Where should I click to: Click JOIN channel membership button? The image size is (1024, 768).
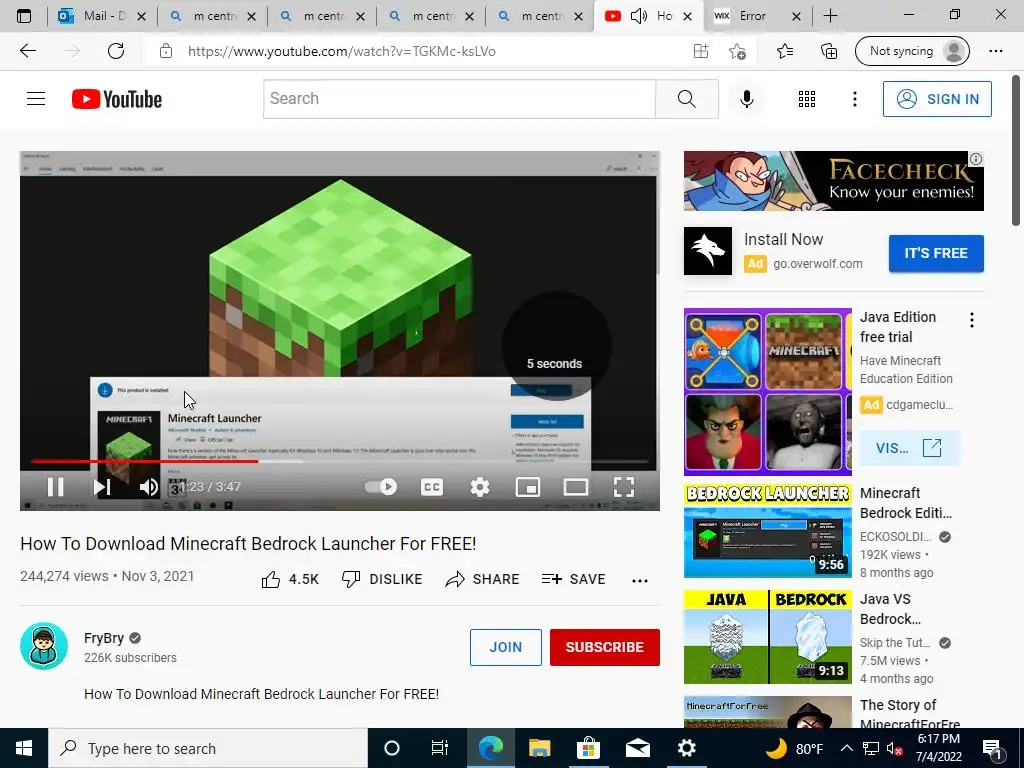505,647
